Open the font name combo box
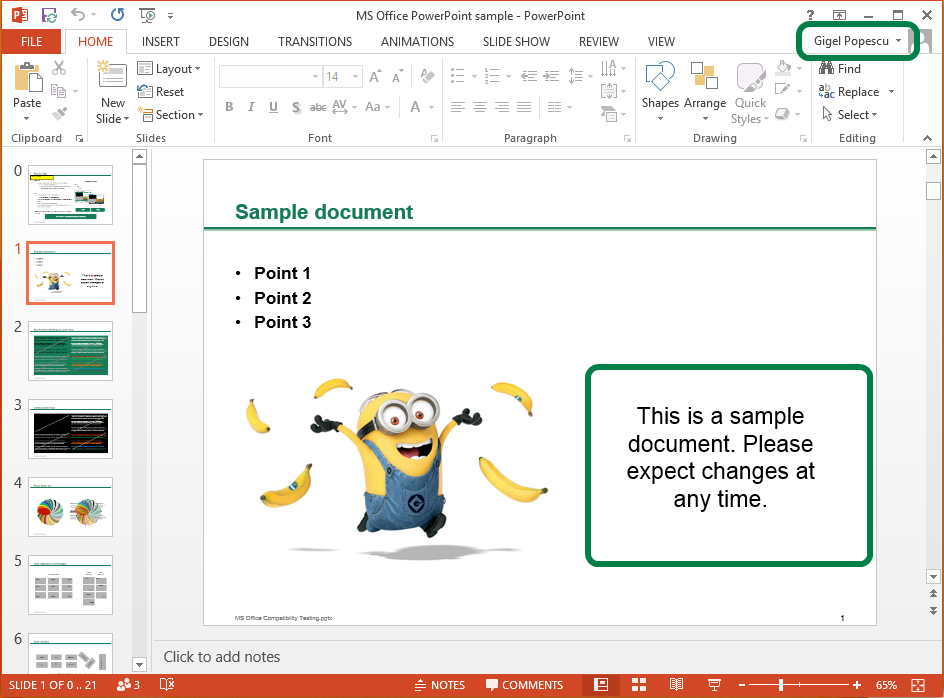 [270, 76]
